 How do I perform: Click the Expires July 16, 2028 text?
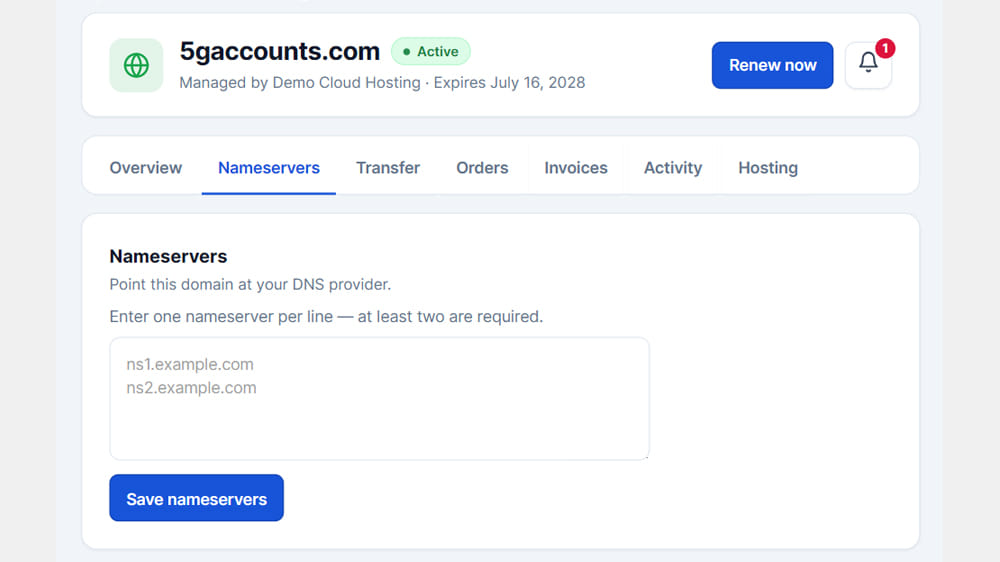pos(510,83)
